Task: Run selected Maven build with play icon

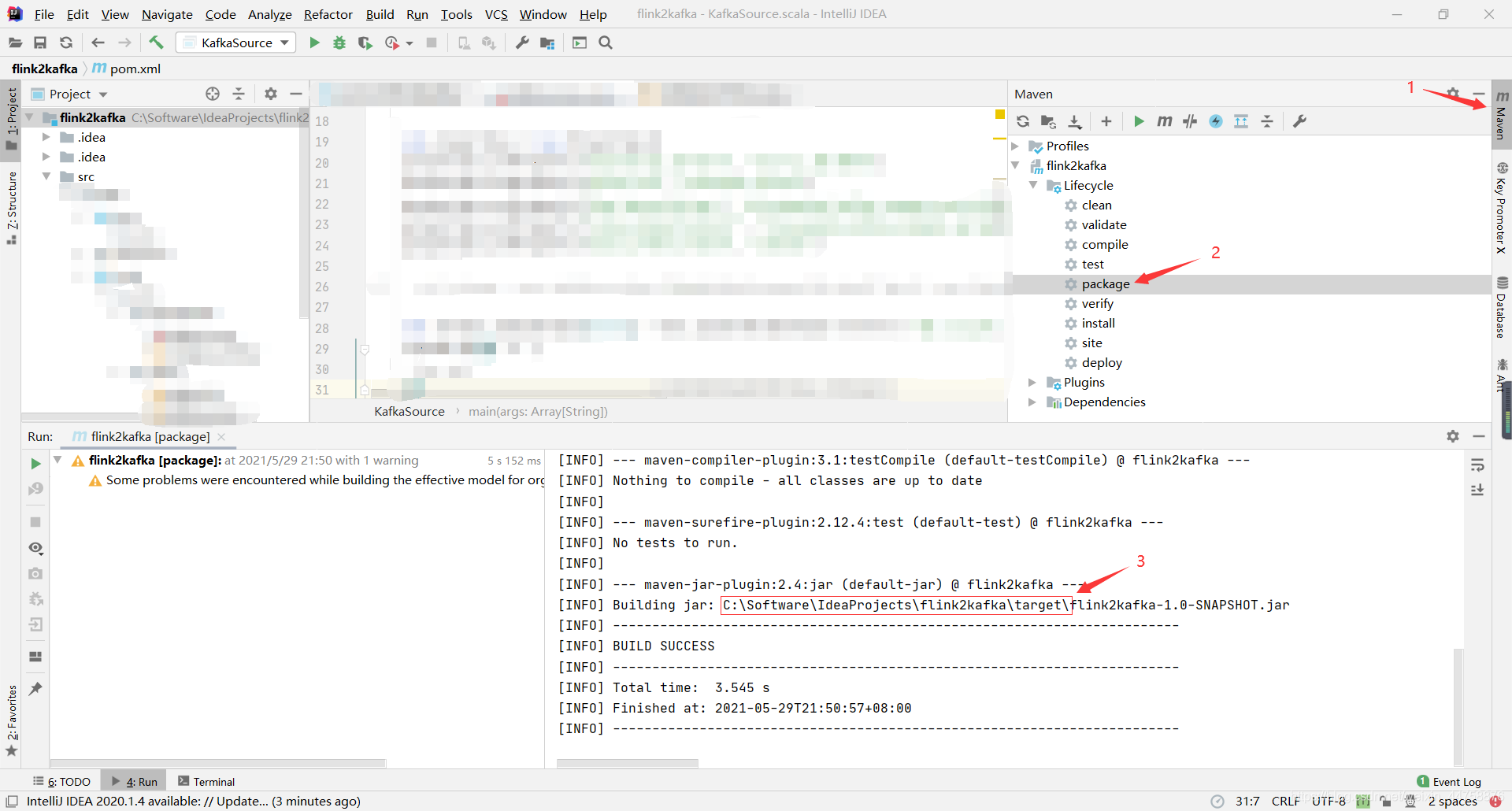Action: [1139, 121]
